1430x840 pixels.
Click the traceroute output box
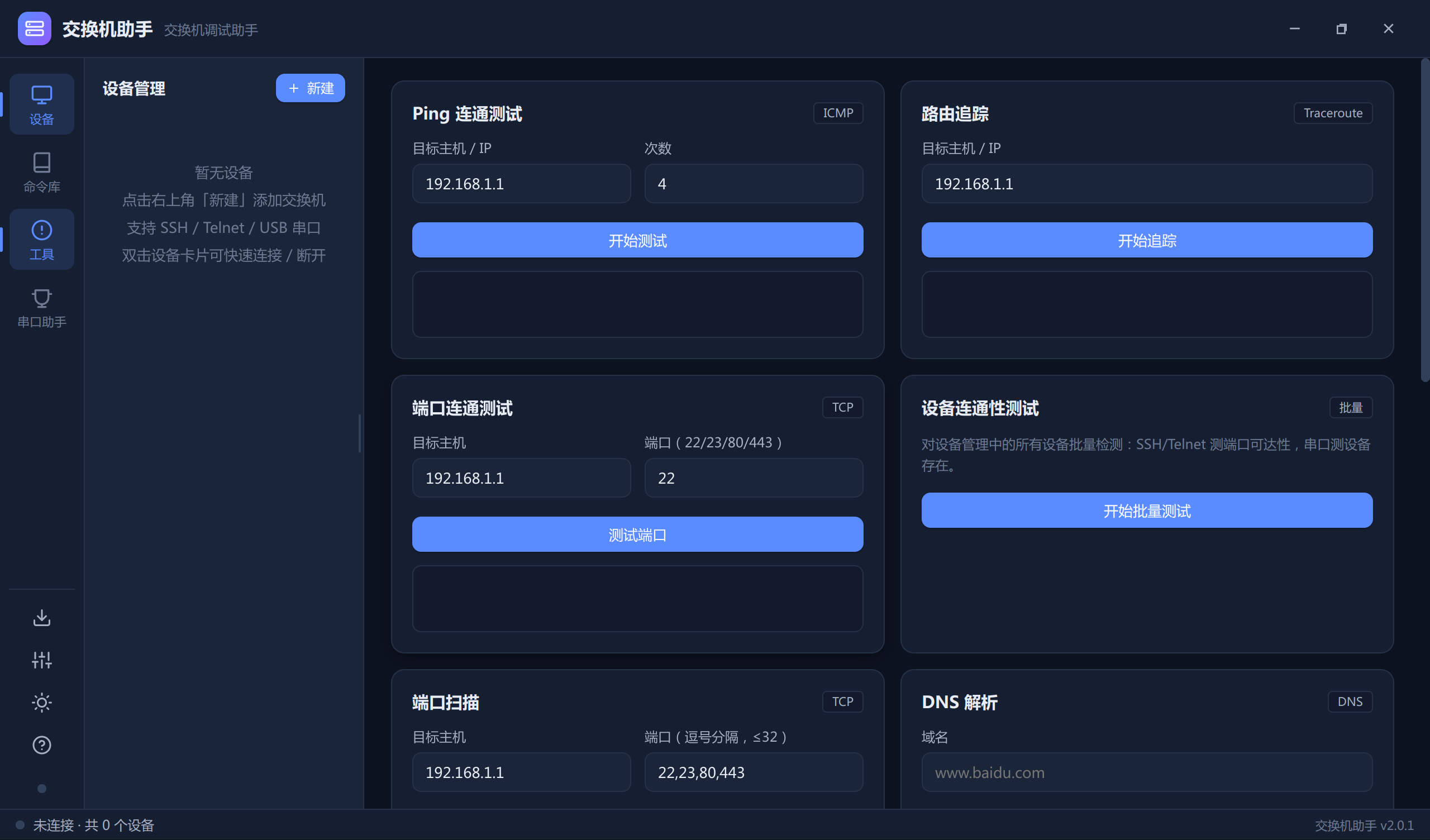(1147, 304)
